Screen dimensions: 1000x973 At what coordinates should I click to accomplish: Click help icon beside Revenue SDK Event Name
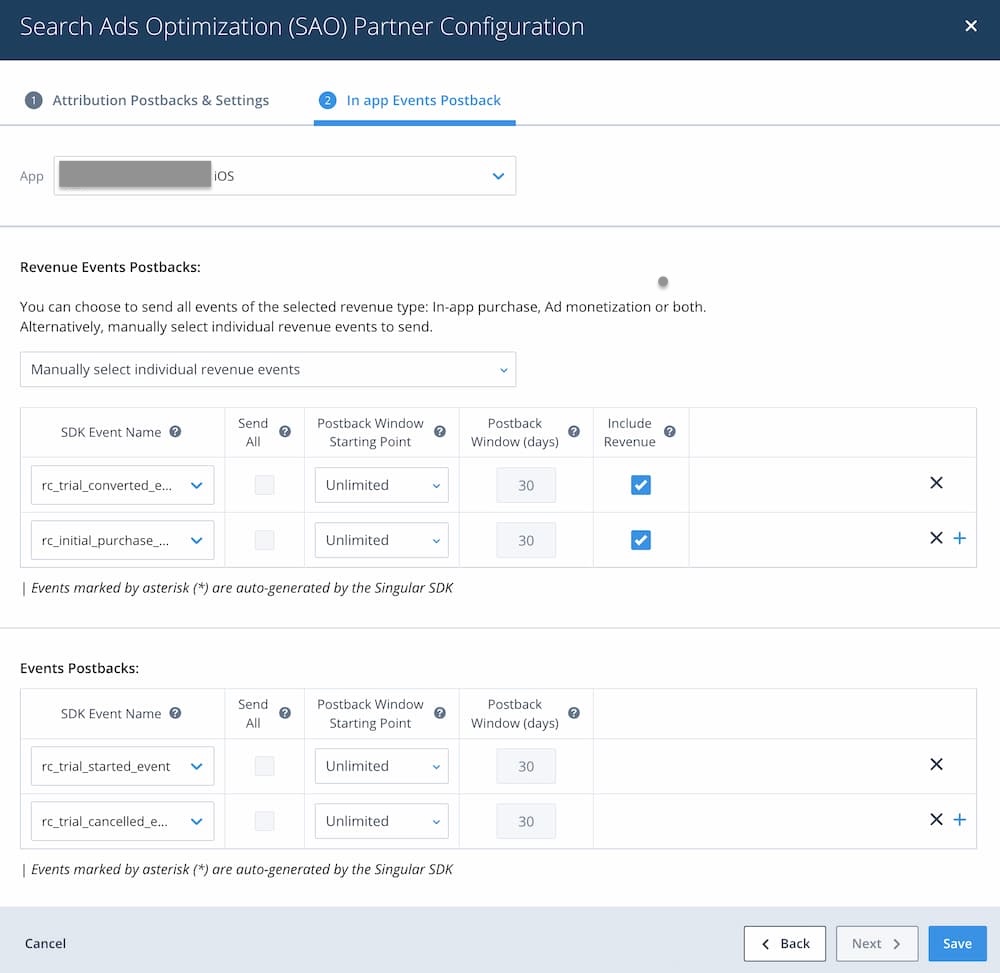tap(175, 432)
